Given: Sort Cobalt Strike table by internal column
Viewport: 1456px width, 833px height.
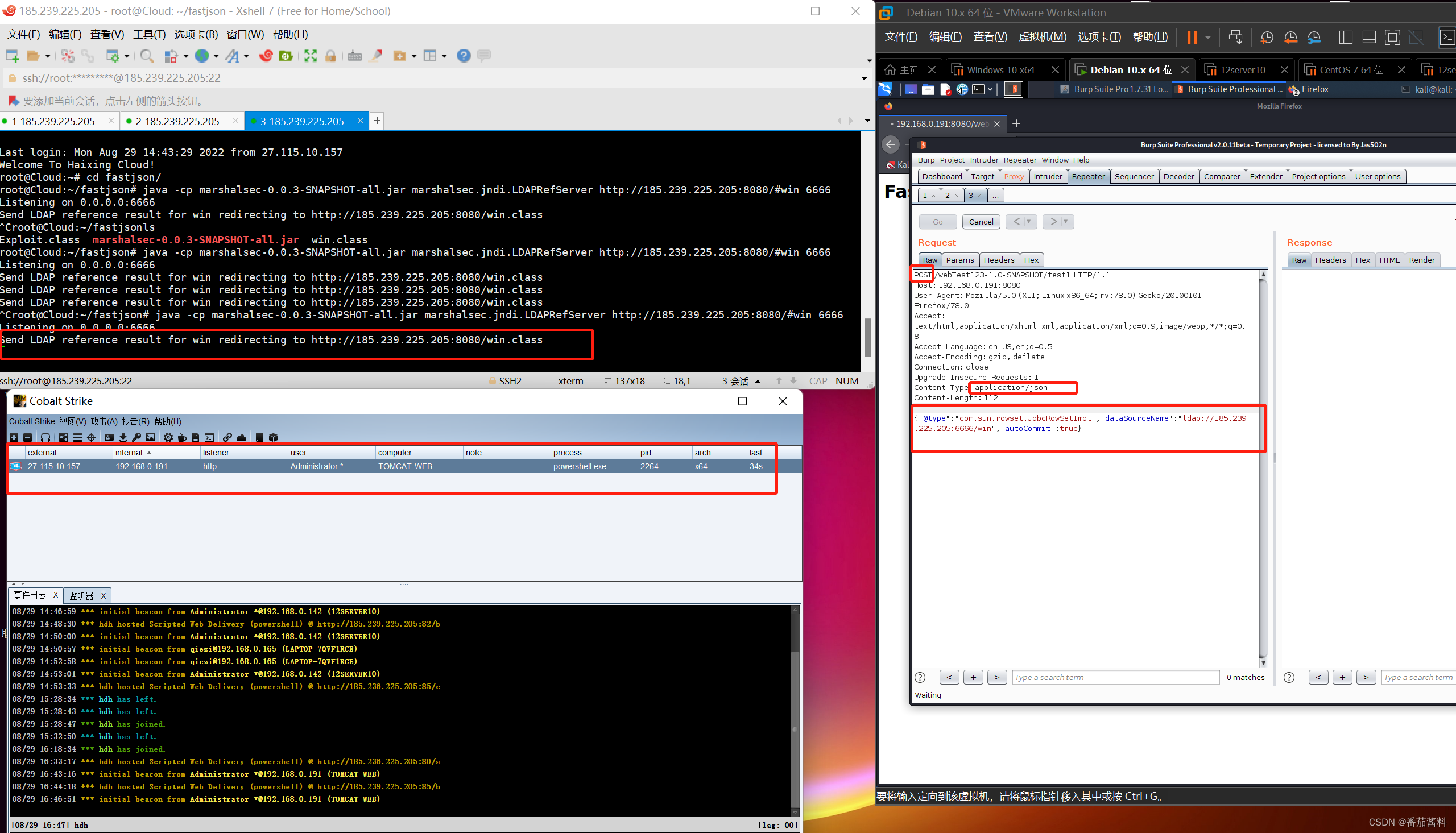Looking at the screenshot, I should click(157, 452).
